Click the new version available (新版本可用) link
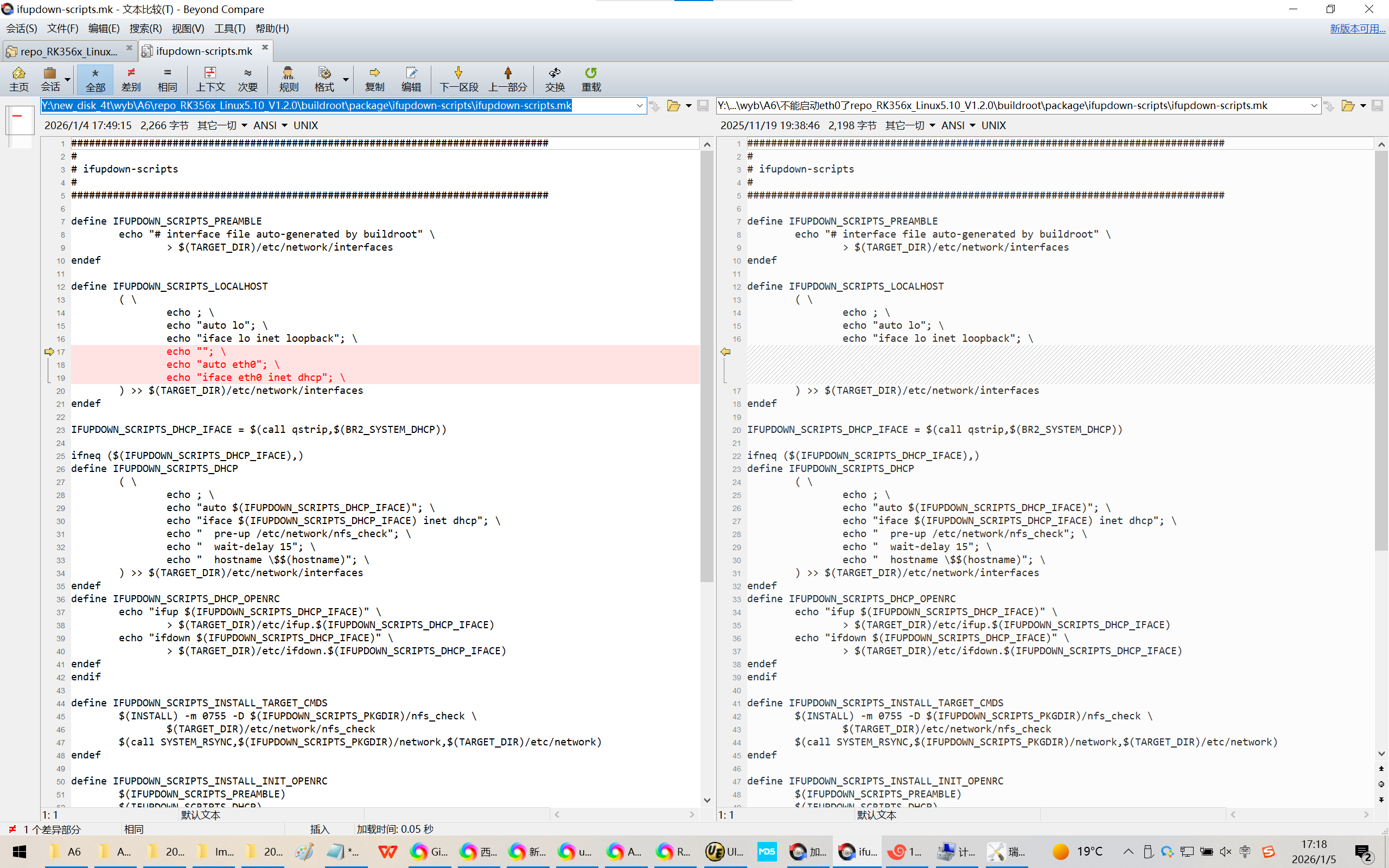Viewport: 1389px width, 868px height. (1357, 28)
